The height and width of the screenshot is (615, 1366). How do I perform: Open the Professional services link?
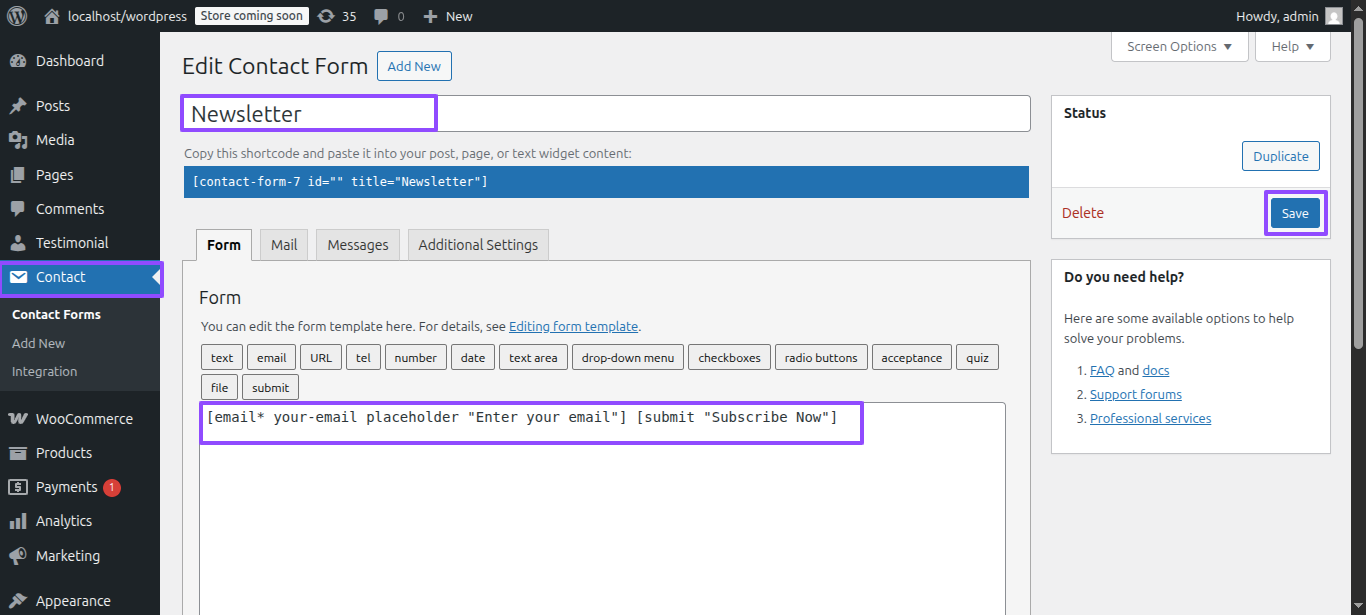[1150, 418]
